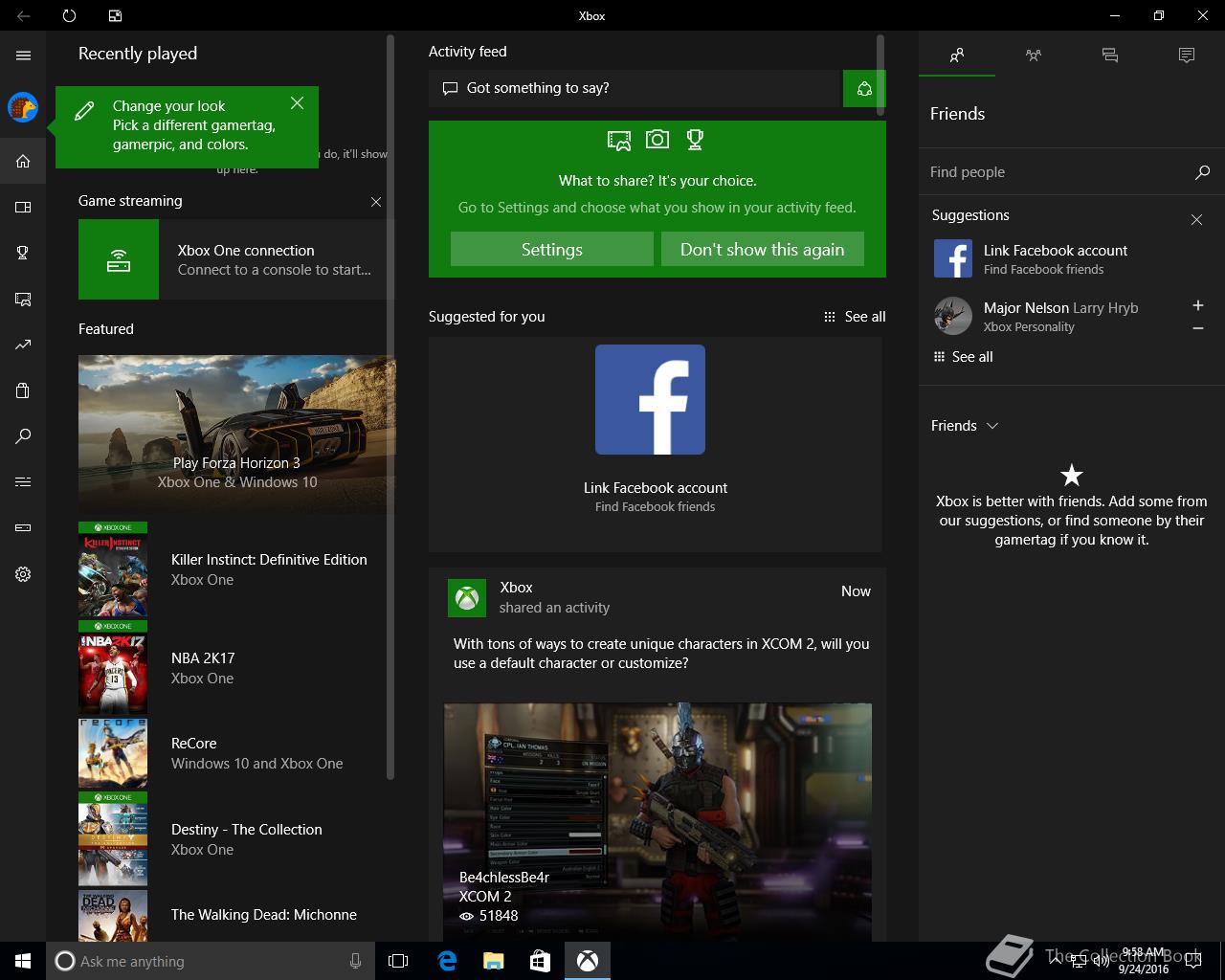Viewport: 1225px width, 980px height.
Task: Click the Windows Start button
Action: point(23,961)
